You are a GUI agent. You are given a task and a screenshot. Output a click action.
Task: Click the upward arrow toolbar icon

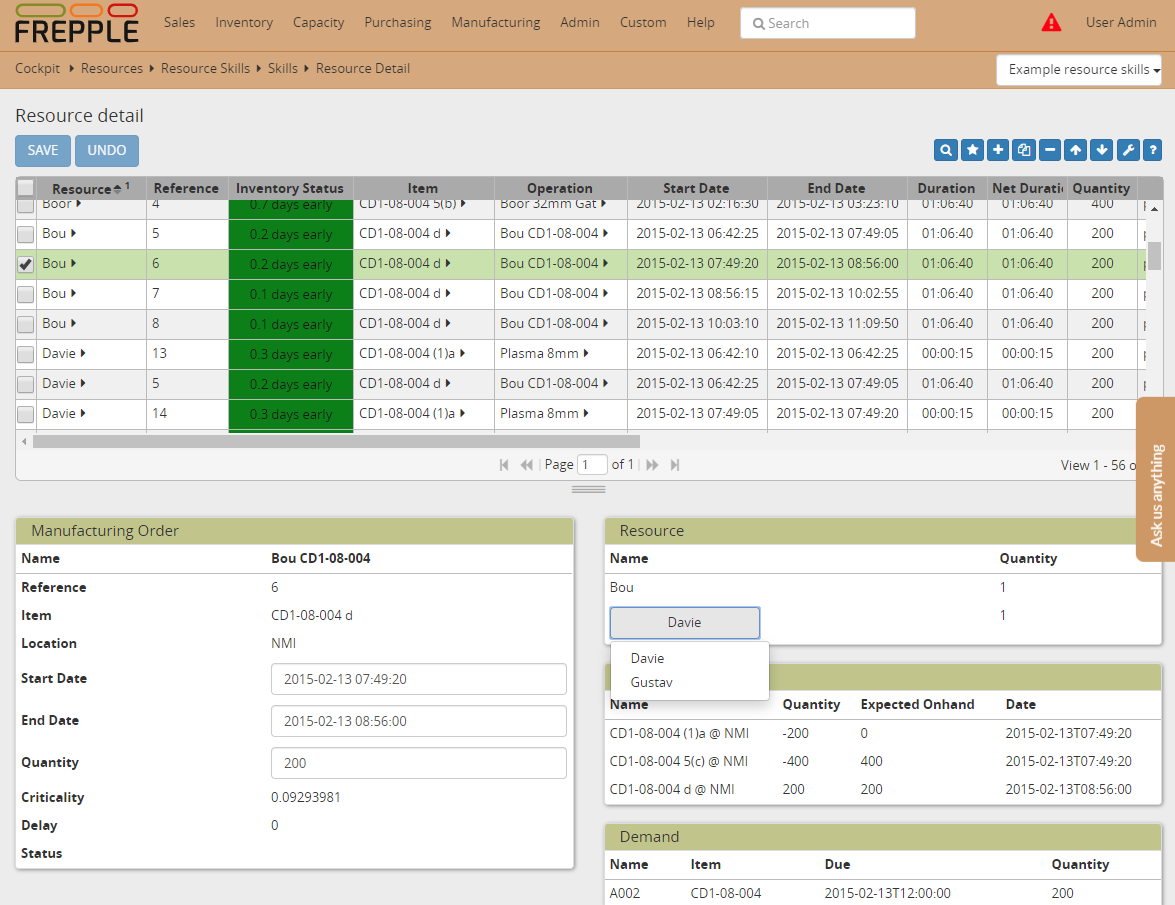tap(1076, 150)
